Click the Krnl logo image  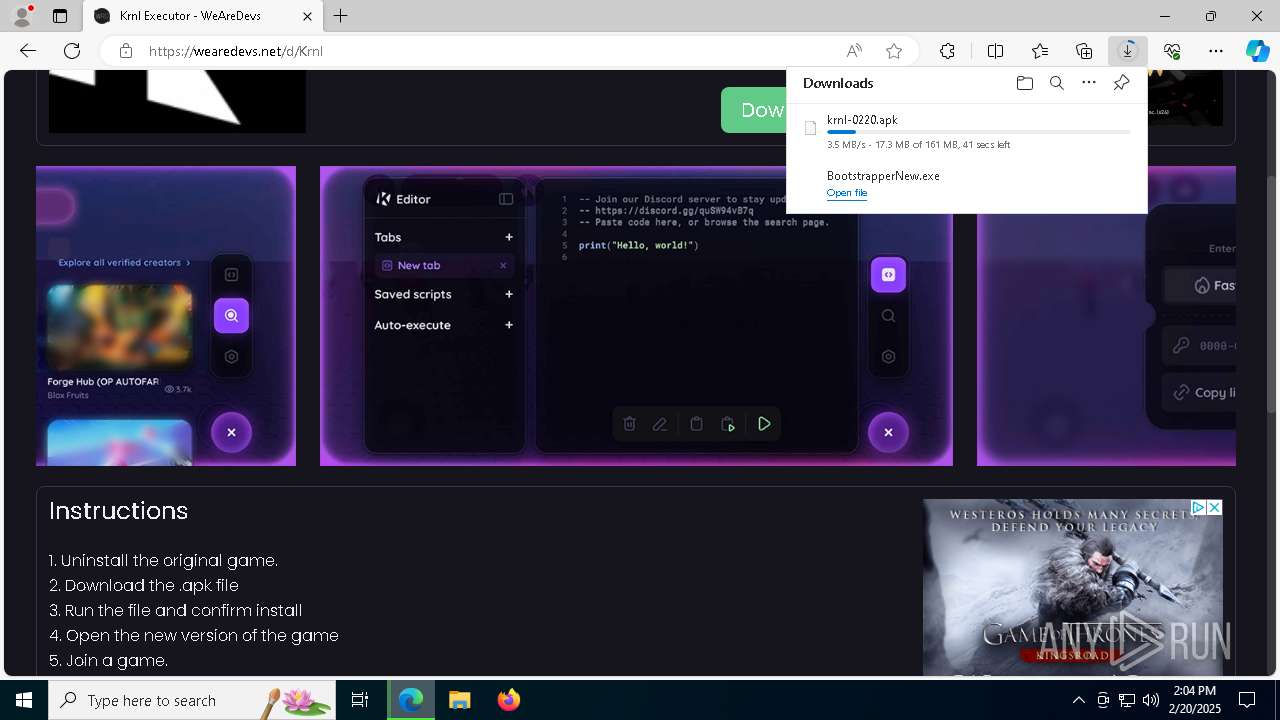tap(177, 101)
